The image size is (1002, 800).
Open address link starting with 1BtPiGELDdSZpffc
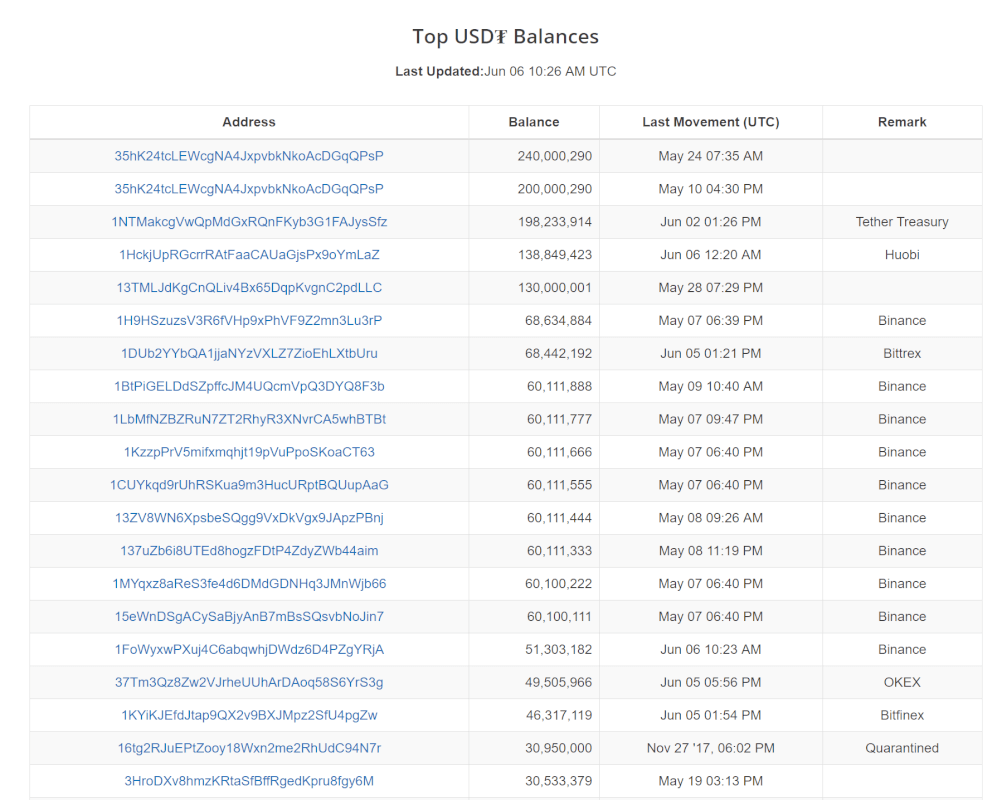(249, 386)
